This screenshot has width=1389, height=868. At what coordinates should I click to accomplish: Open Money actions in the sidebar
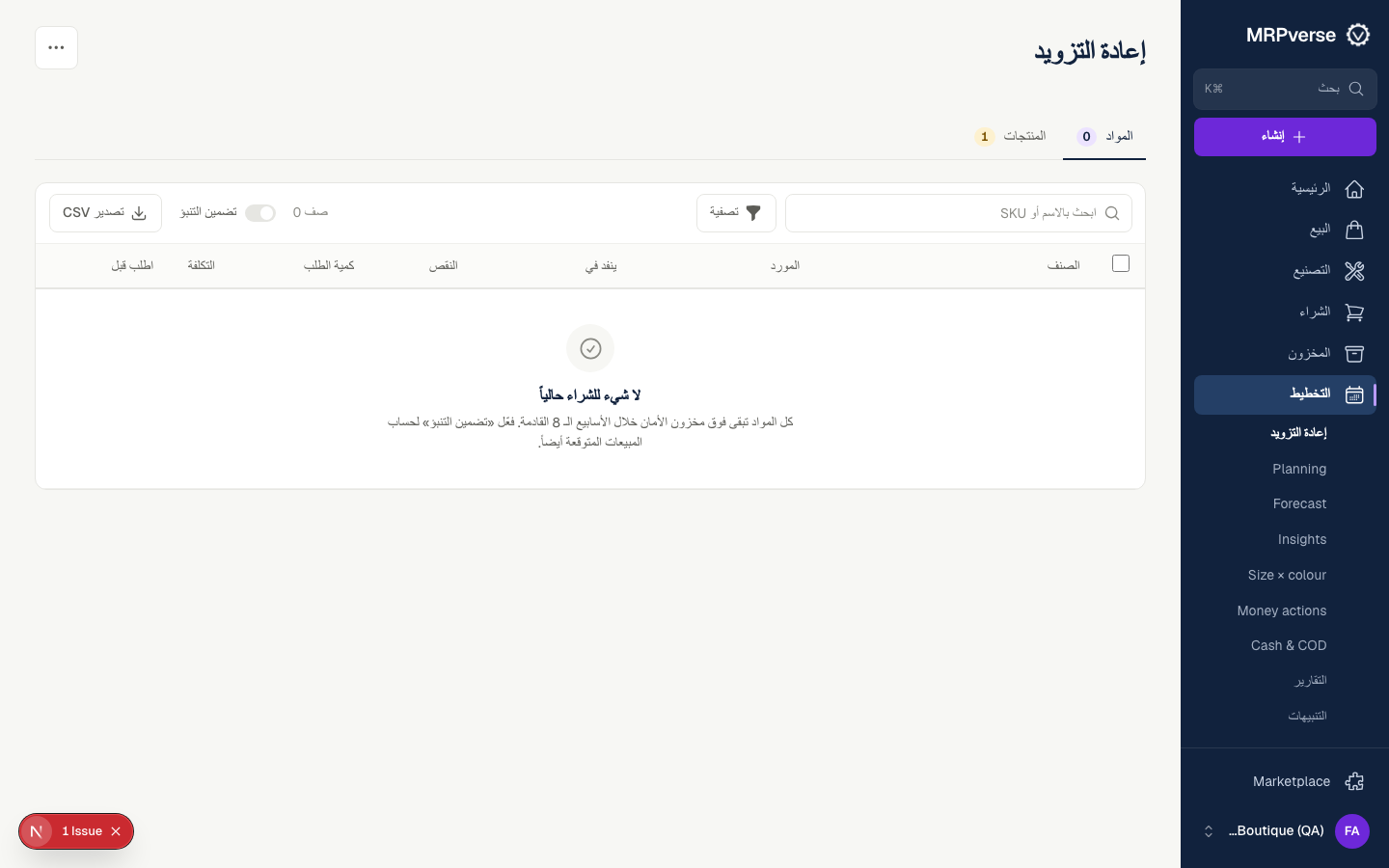(x=1282, y=610)
